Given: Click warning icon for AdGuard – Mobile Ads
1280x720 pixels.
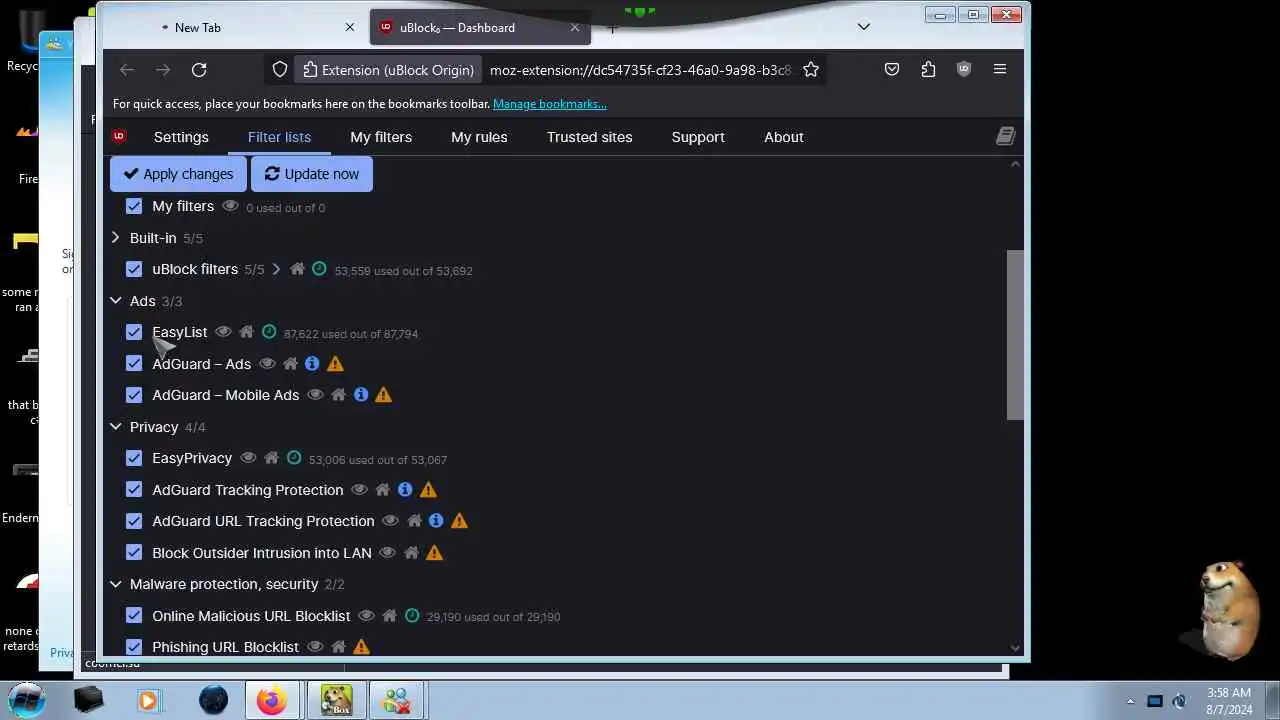Looking at the screenshot, I should [x=383, y=395].
